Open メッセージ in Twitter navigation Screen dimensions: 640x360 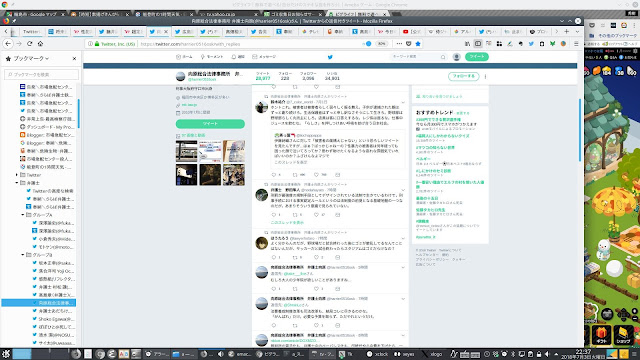(264, 57)
